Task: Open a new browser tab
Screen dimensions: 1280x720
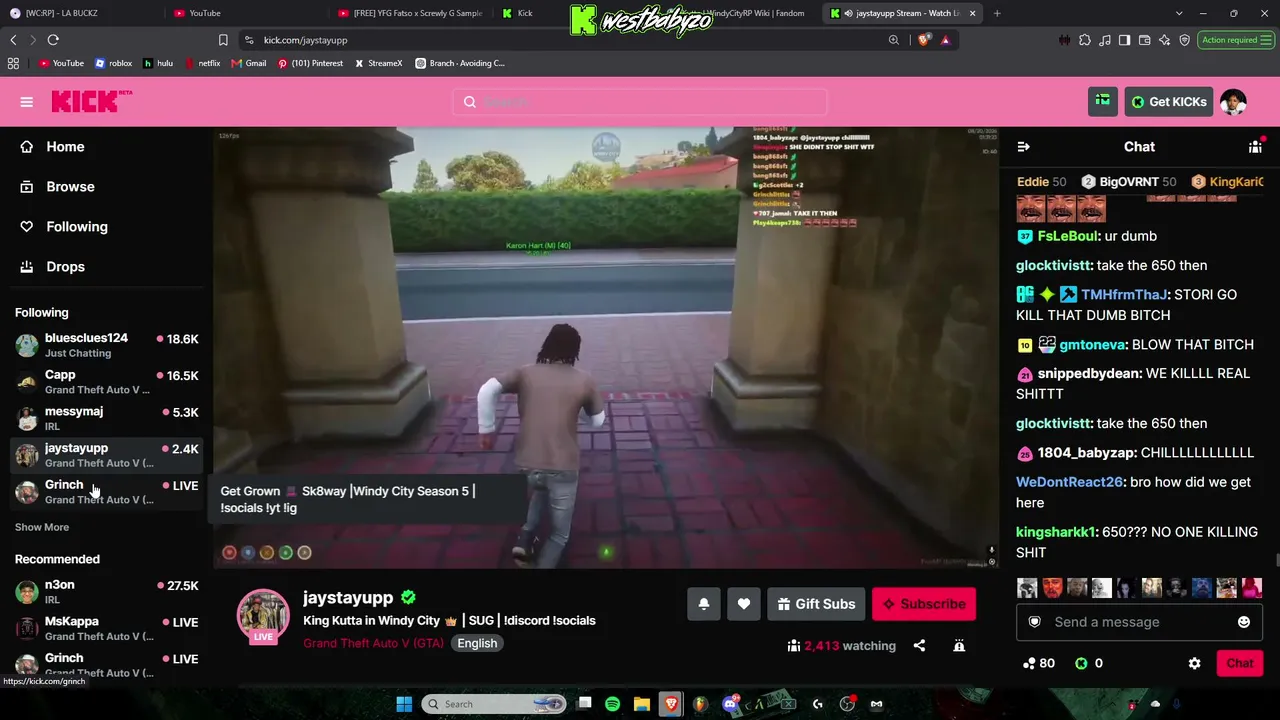Action: 997,13
